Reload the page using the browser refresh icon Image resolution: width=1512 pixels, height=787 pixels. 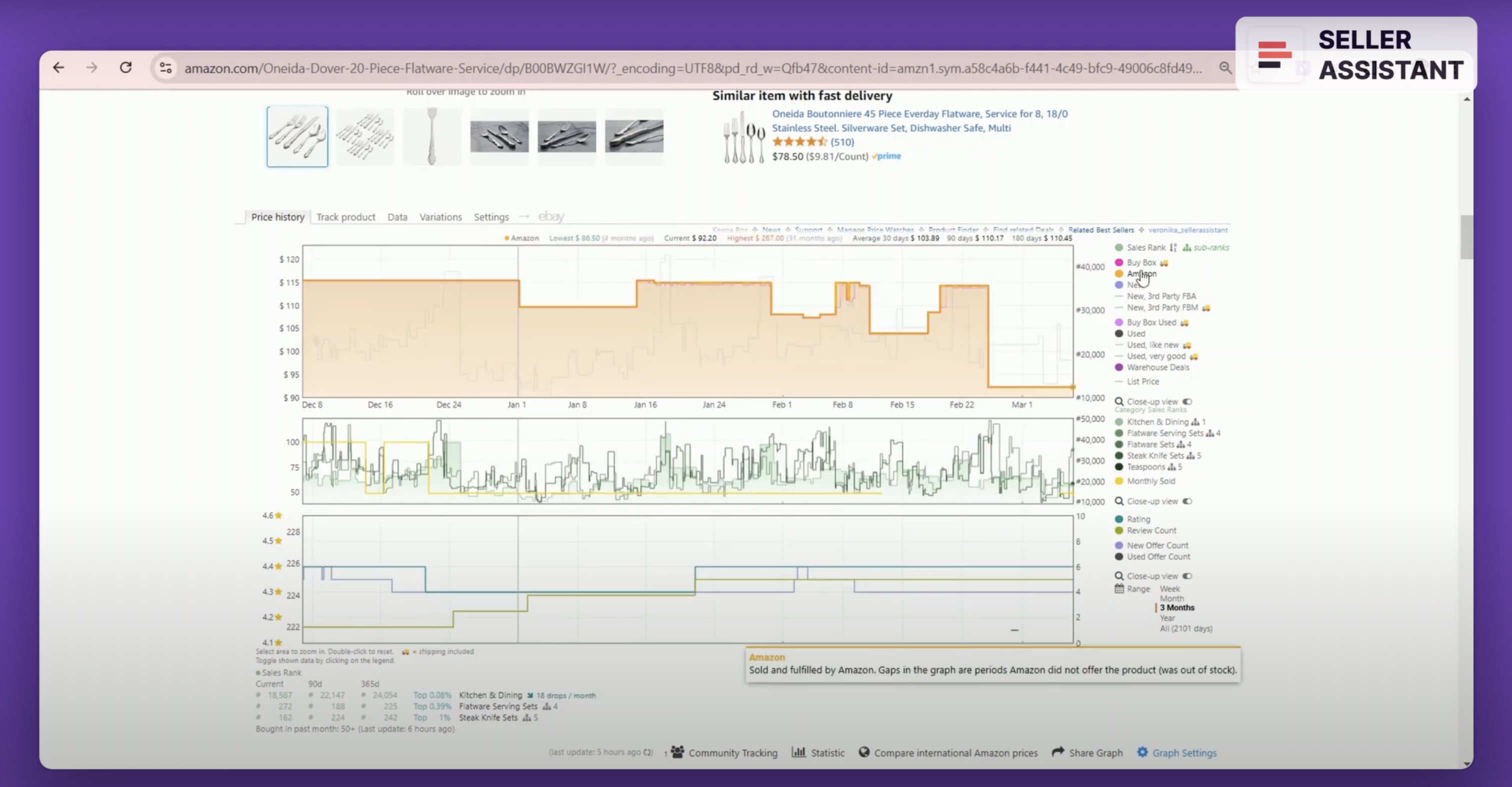[125, 67]
